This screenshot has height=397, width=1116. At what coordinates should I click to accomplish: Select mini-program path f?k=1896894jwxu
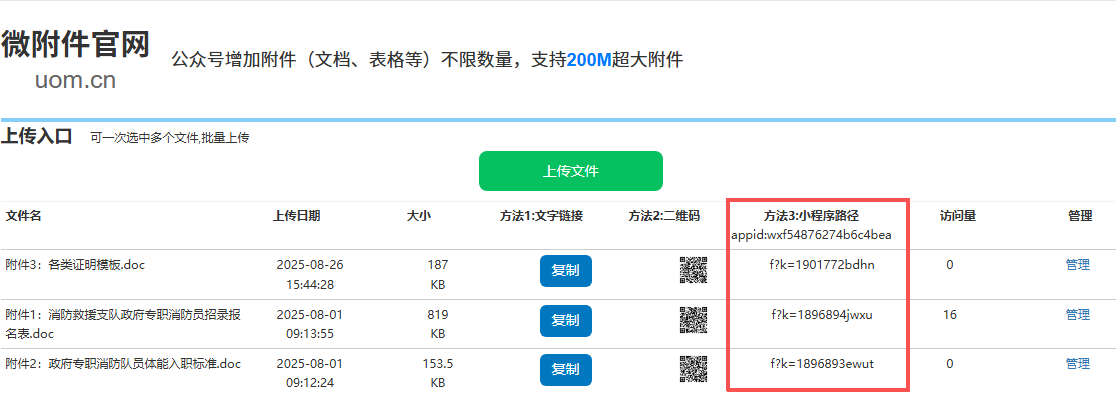pyautogui.click(x=821, y=314)
